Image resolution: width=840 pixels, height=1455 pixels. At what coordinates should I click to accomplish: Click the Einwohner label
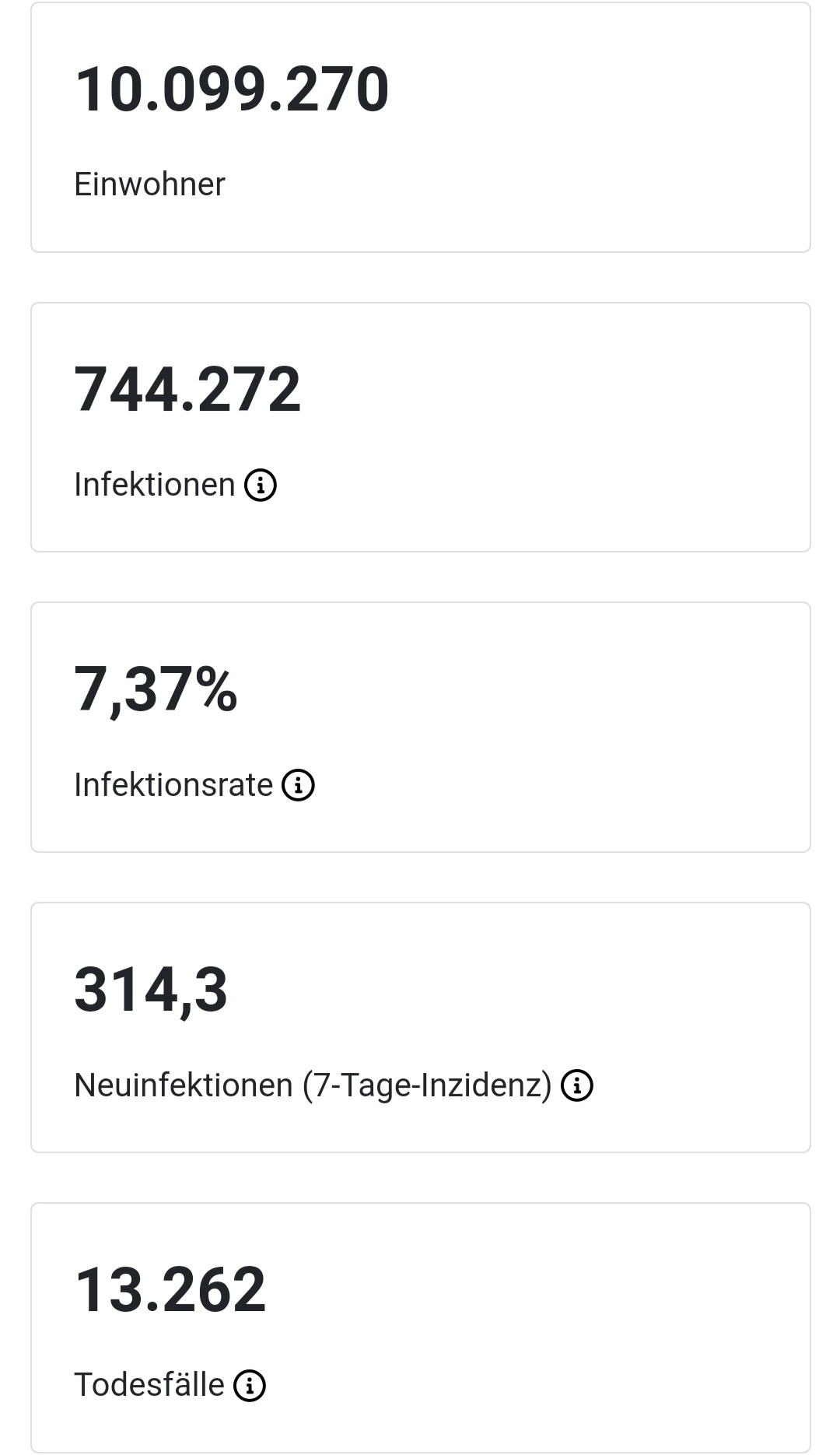point(149,184)
